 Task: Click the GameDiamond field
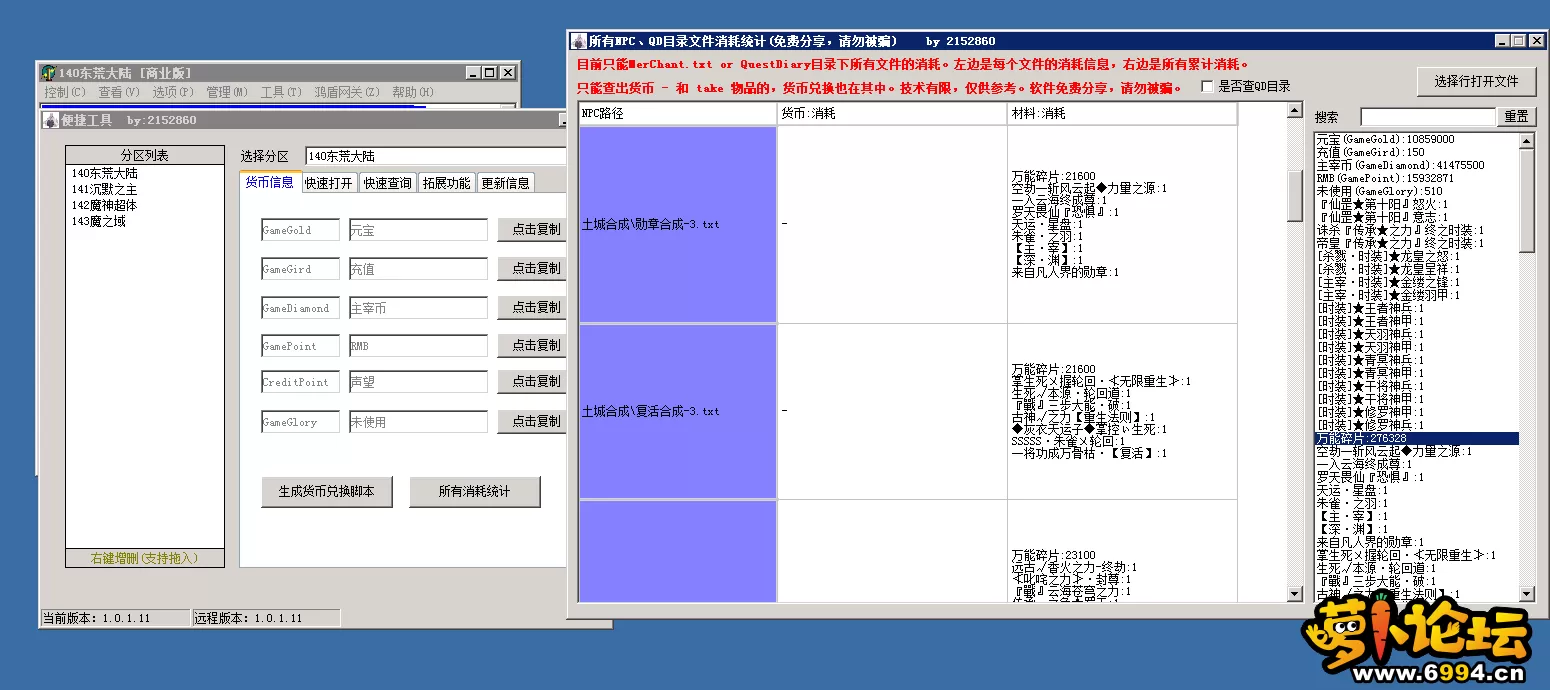(x=301, y=308)
